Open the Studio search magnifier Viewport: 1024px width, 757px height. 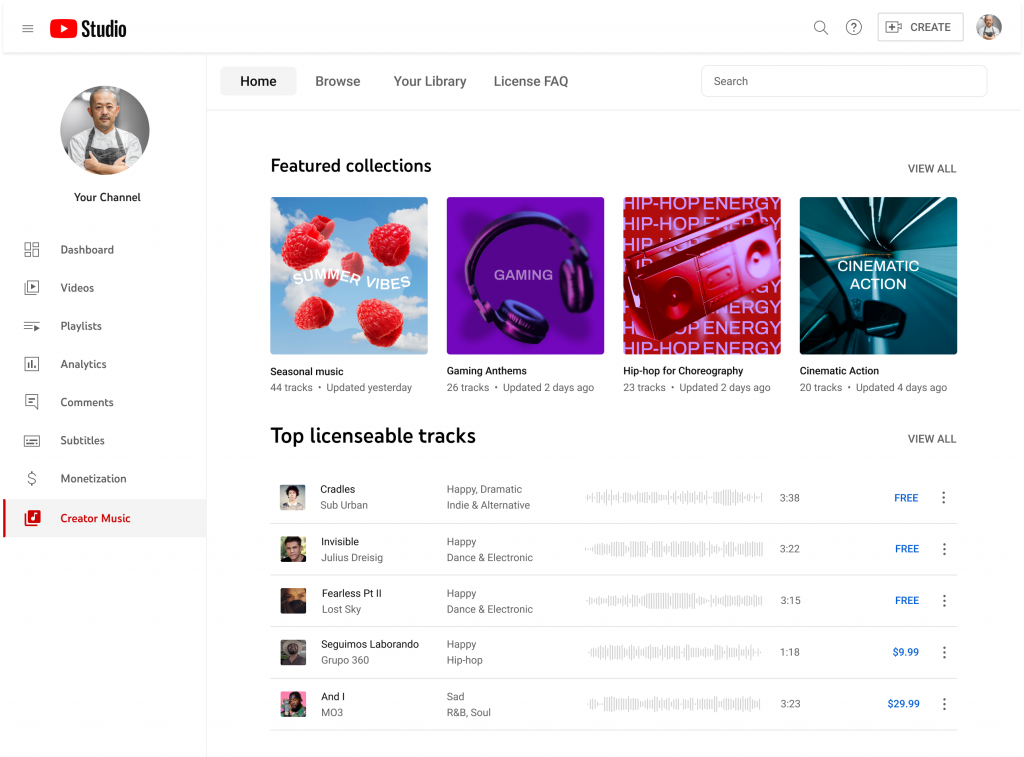point(821,28)
